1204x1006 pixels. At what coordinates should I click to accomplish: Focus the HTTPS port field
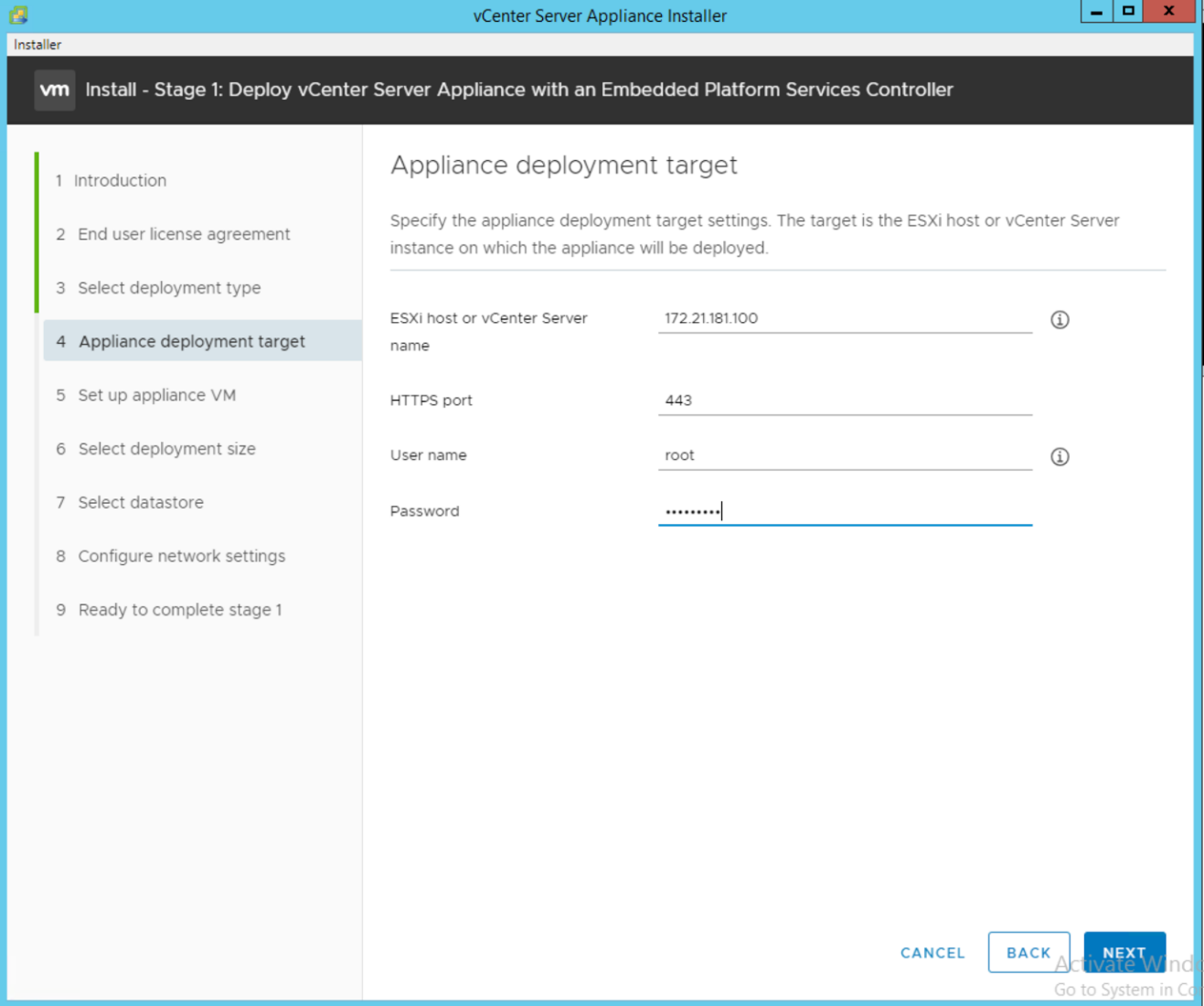coord(844,401)
